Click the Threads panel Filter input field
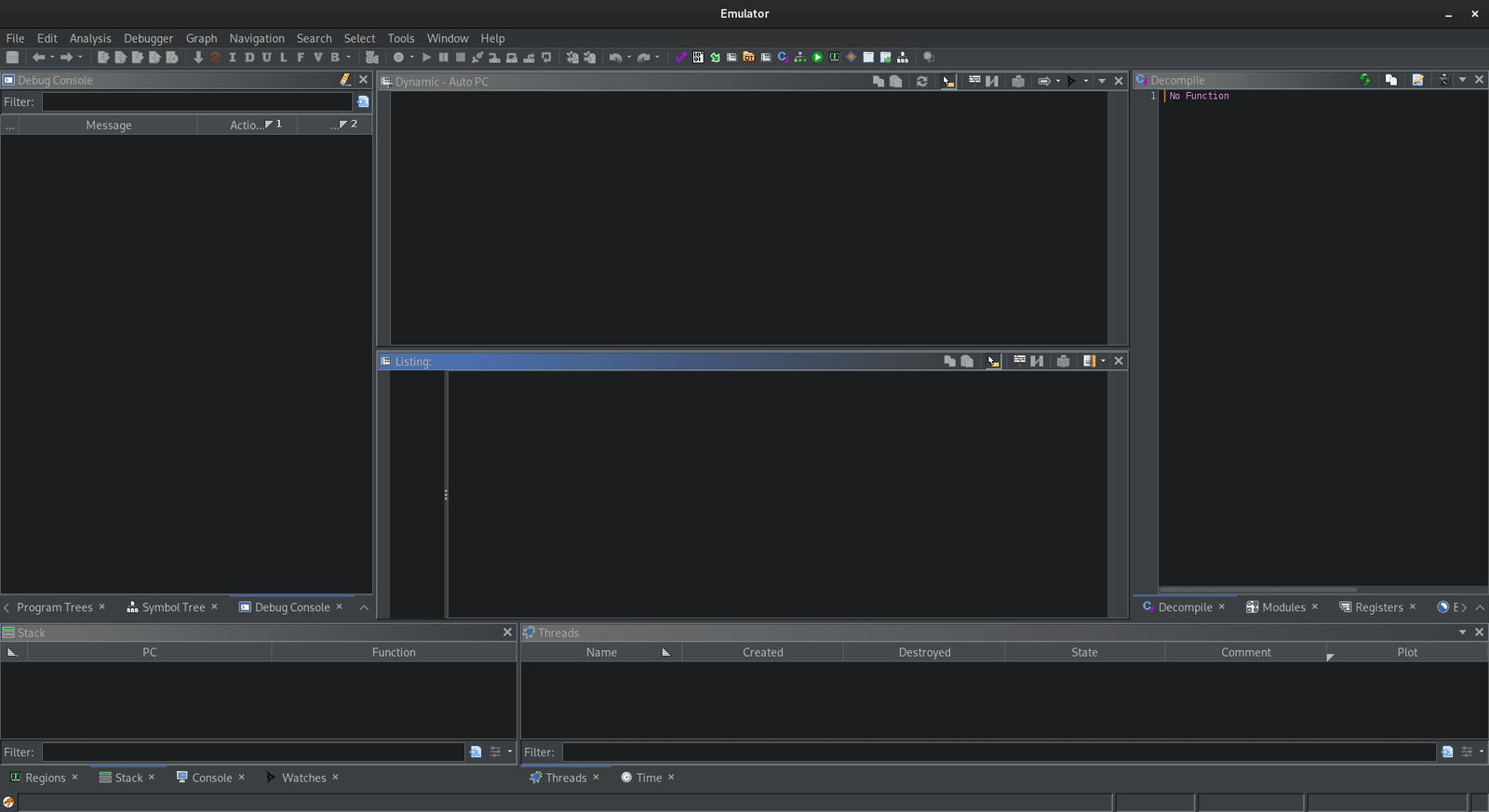The width and height of the screenshot is (1489, 812). point(999,752)
